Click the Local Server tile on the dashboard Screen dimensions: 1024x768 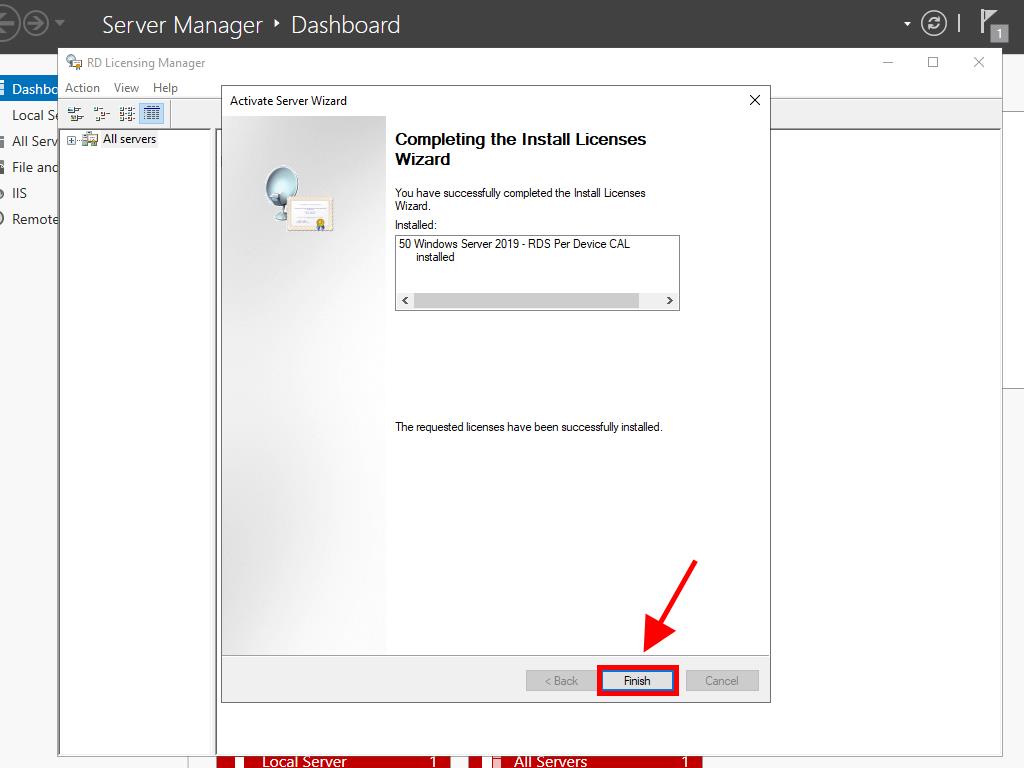[334, 761]
